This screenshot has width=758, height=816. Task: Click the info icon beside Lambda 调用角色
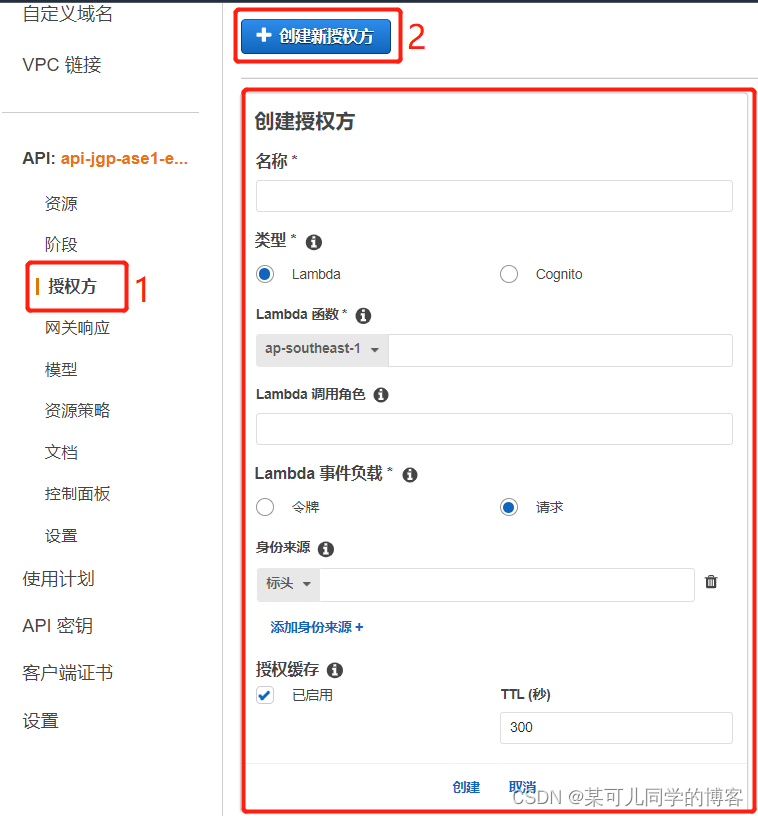point(381,395)
